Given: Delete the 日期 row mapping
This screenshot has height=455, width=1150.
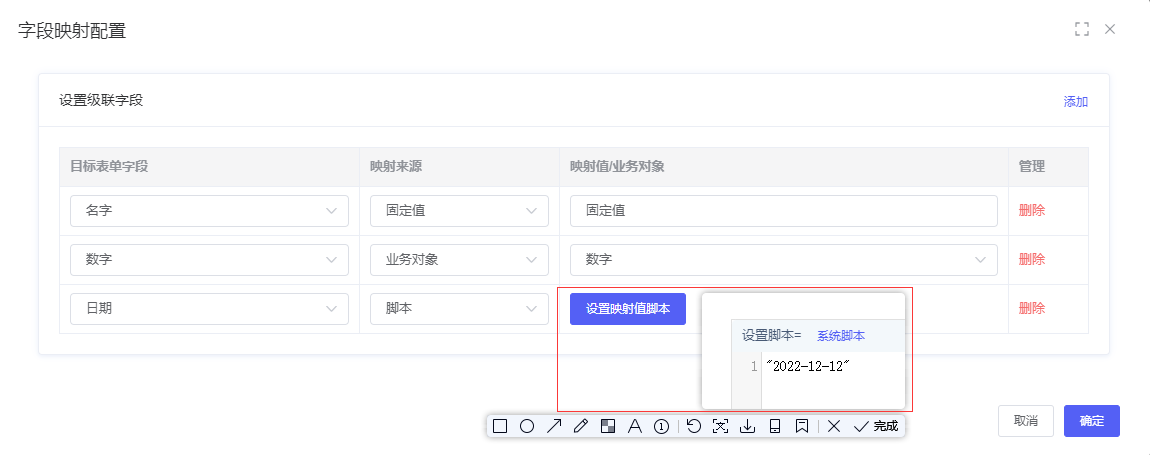Looking at the screenshot, I should (1031, 309).
